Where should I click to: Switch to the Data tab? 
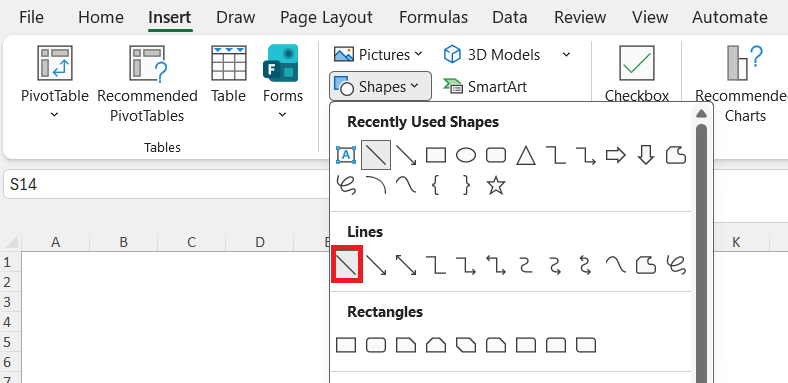click(510, 18)
